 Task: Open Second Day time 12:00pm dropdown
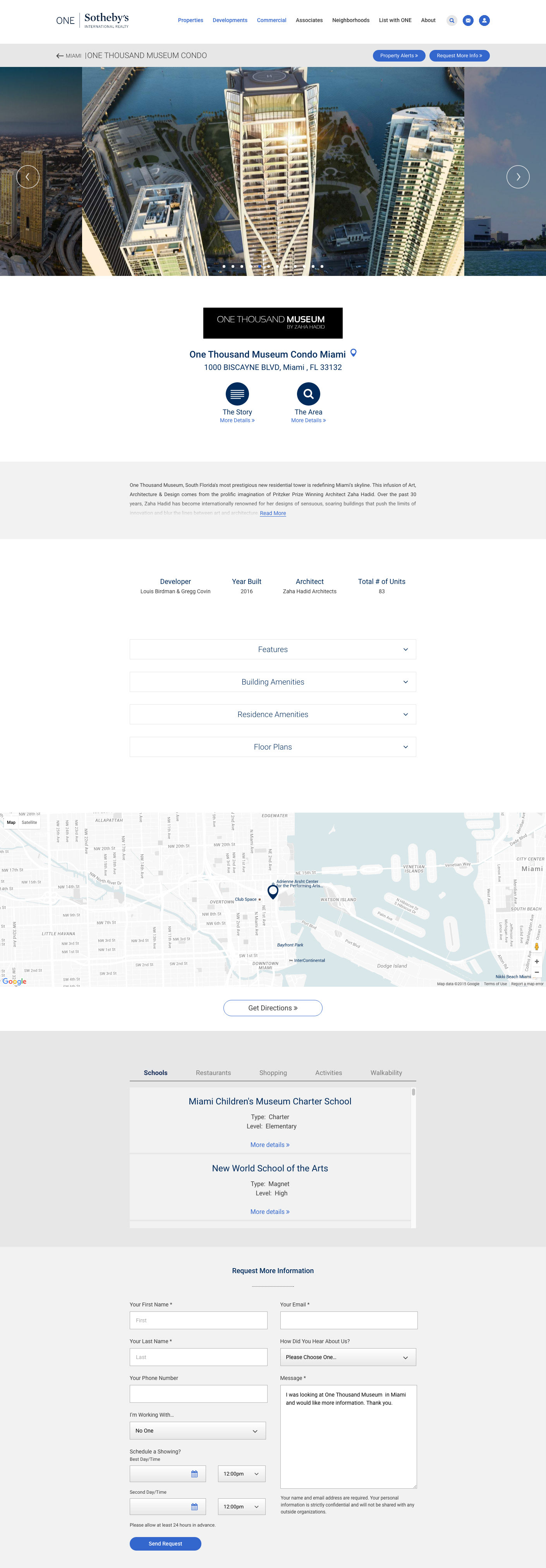(242, 1506)
